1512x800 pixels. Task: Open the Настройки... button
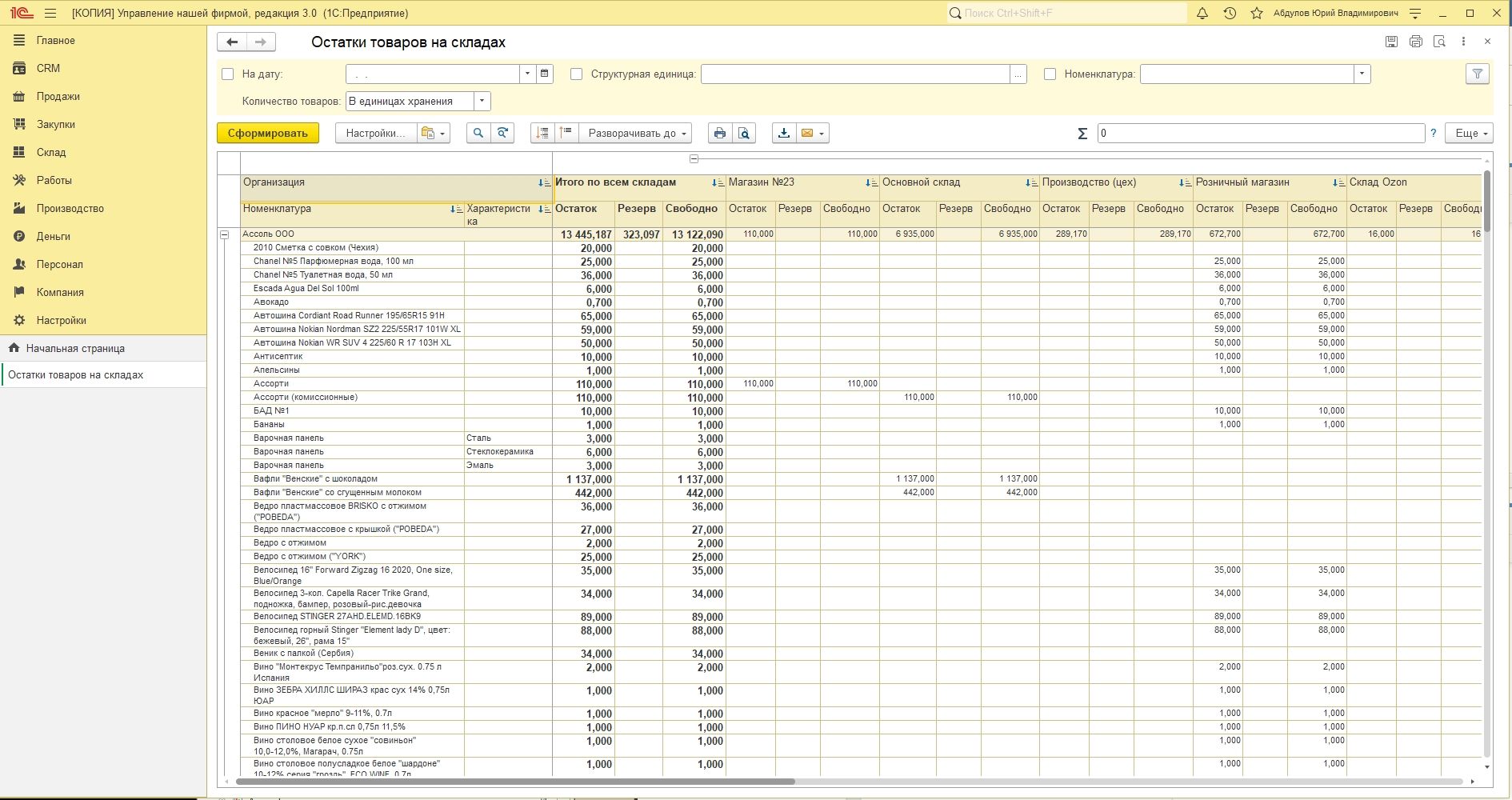[376, 133]
